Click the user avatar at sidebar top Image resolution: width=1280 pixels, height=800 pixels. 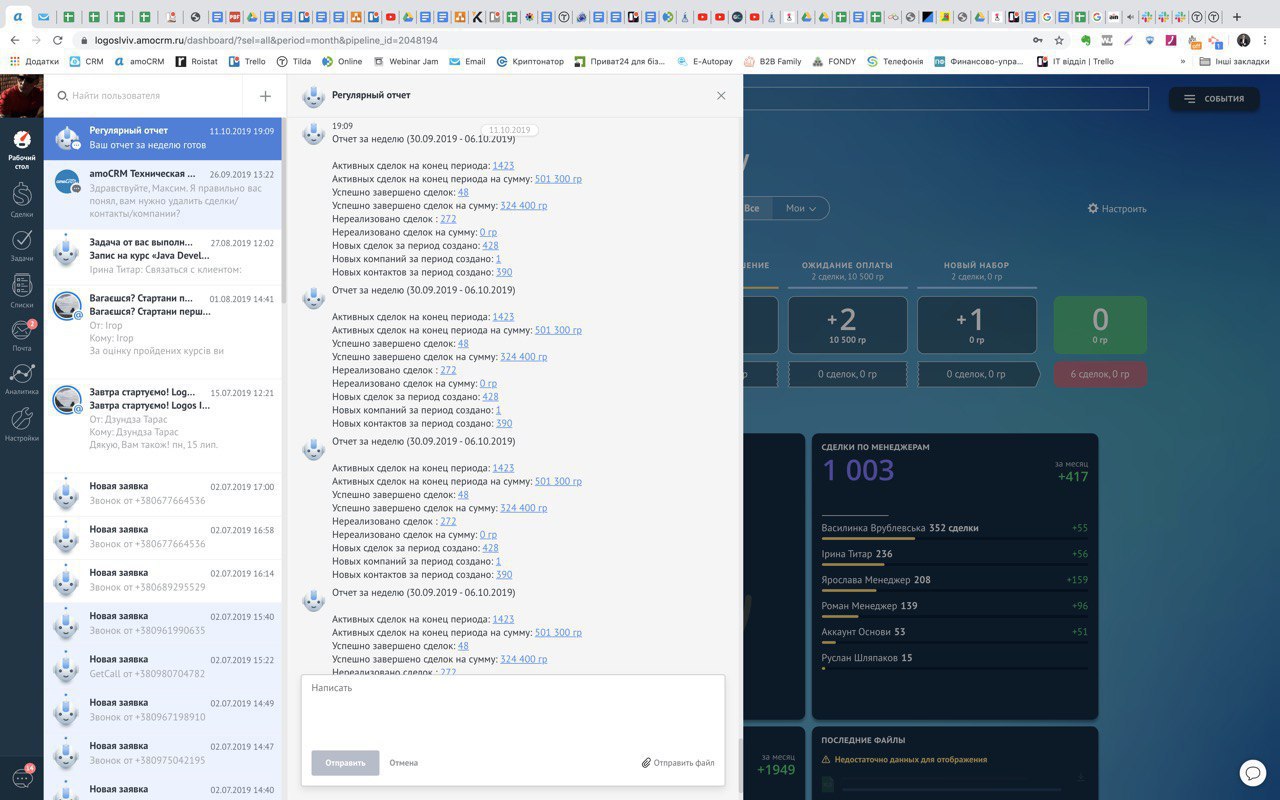pyautogui.click(x=21, y=96)
